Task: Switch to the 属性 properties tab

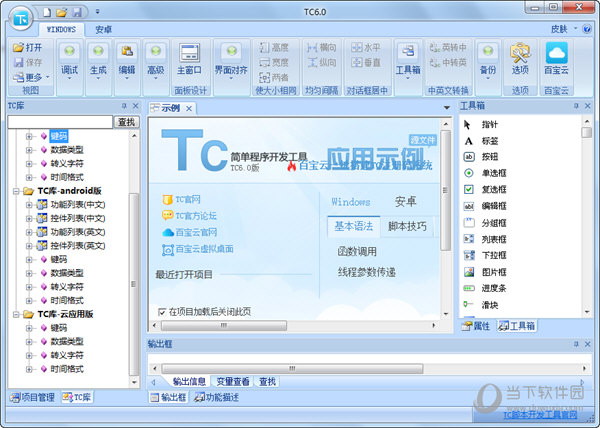Action: [x=476, y=326]
